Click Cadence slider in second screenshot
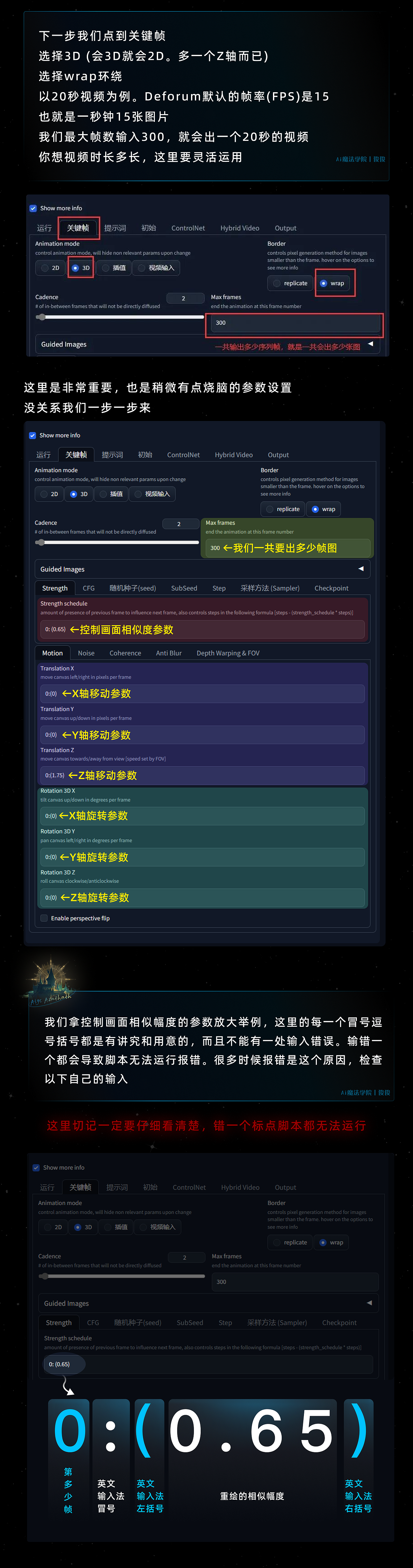The height and width of the screenshot is (1568, 413). pos(117,542)
